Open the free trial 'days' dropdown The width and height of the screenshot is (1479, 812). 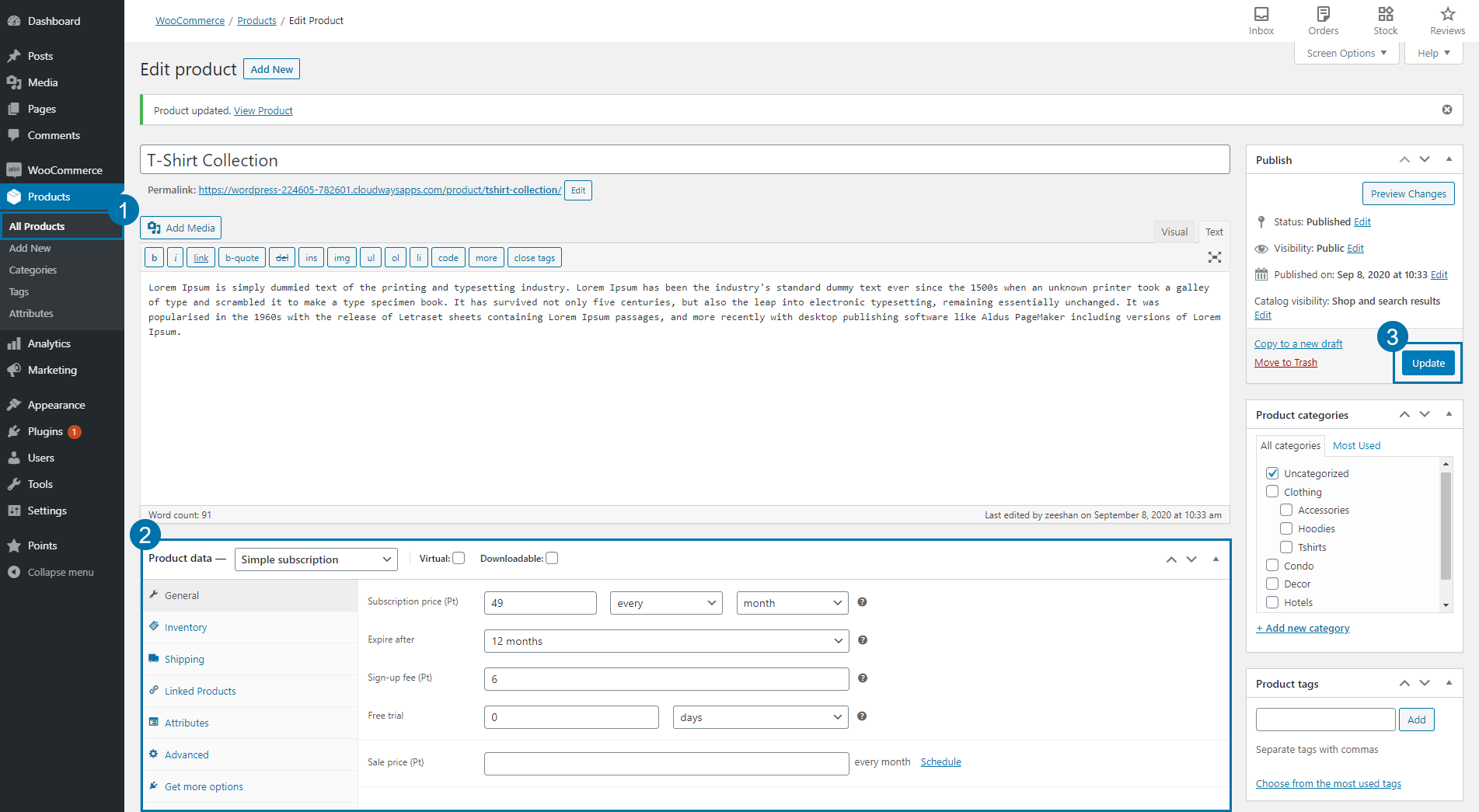761,717
